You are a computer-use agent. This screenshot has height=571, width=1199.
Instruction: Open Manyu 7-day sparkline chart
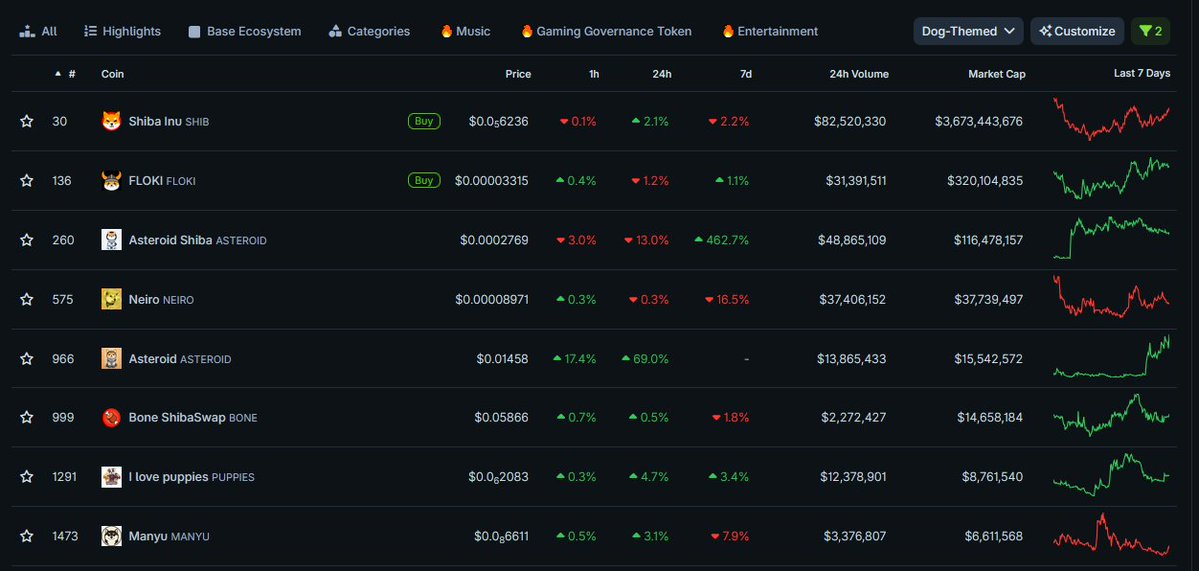[x=1111, y=534]
